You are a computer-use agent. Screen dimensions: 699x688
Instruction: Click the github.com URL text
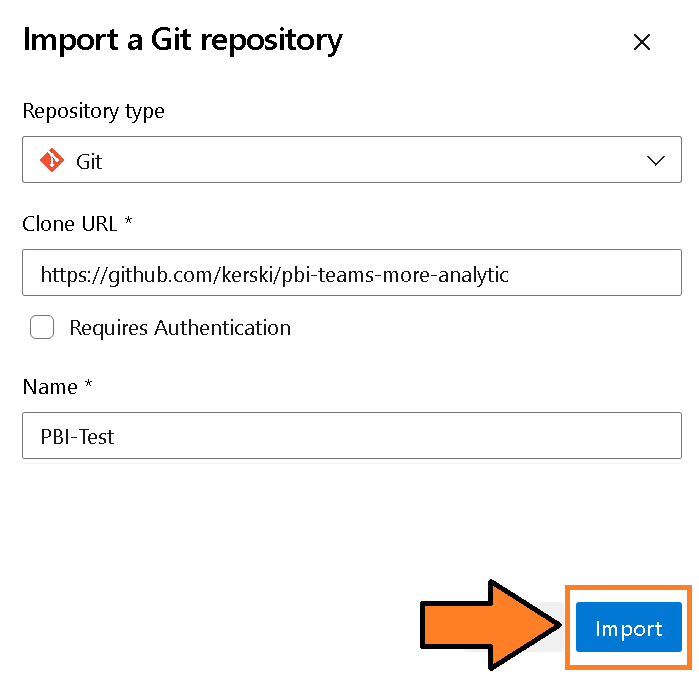coord(274,273)
